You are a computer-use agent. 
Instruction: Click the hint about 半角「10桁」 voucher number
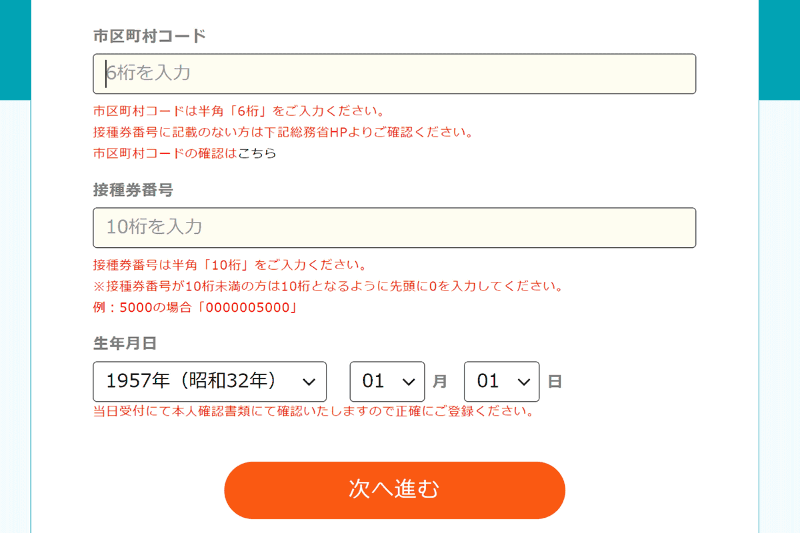click(230, 265)
